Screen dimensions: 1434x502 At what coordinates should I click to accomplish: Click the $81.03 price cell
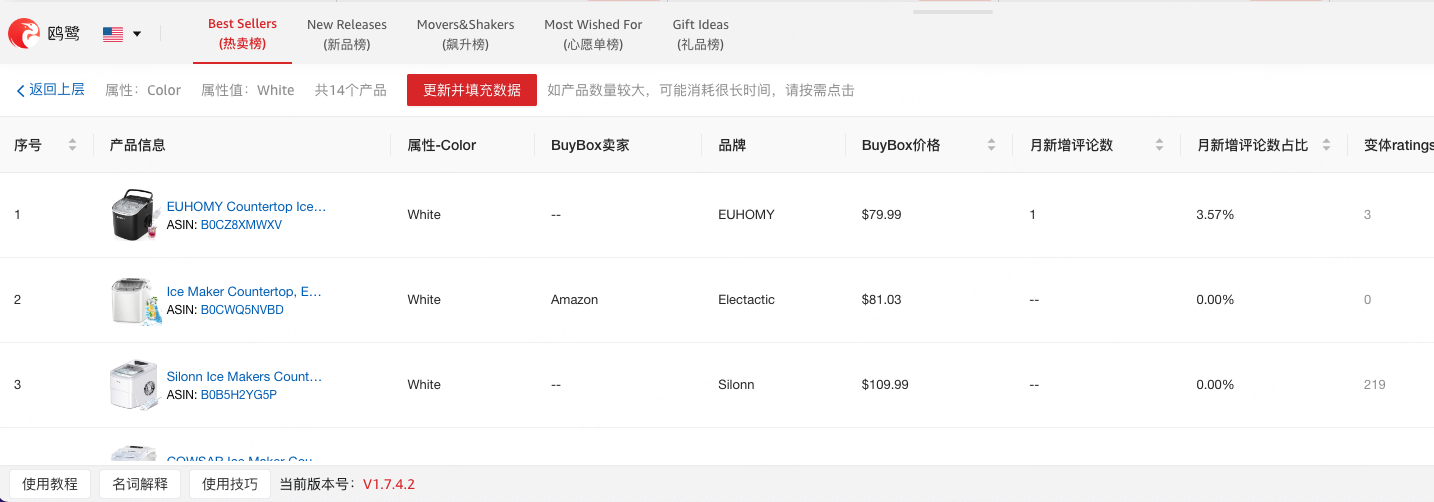click(881, 300)
